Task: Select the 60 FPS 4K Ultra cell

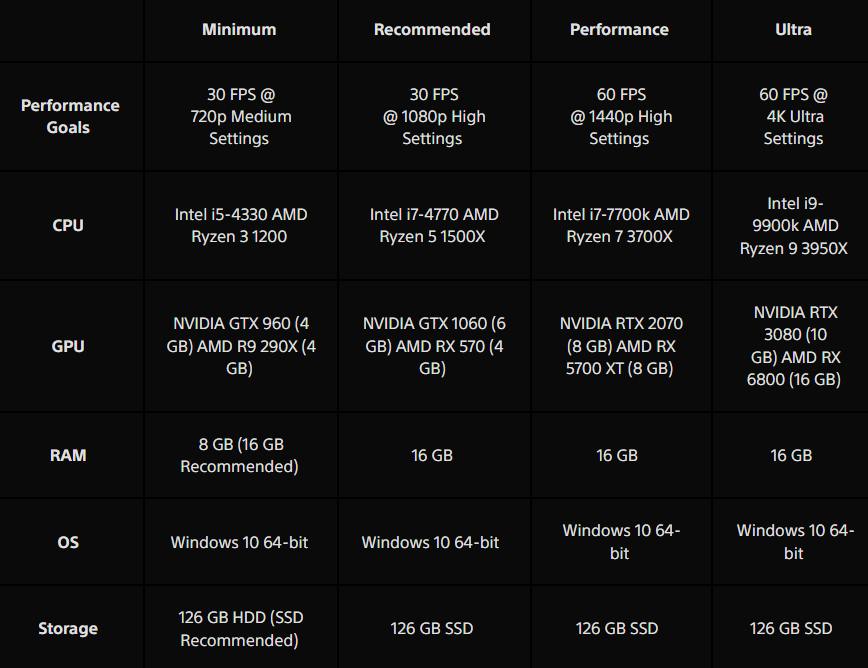Action: [x=793, y=116]
